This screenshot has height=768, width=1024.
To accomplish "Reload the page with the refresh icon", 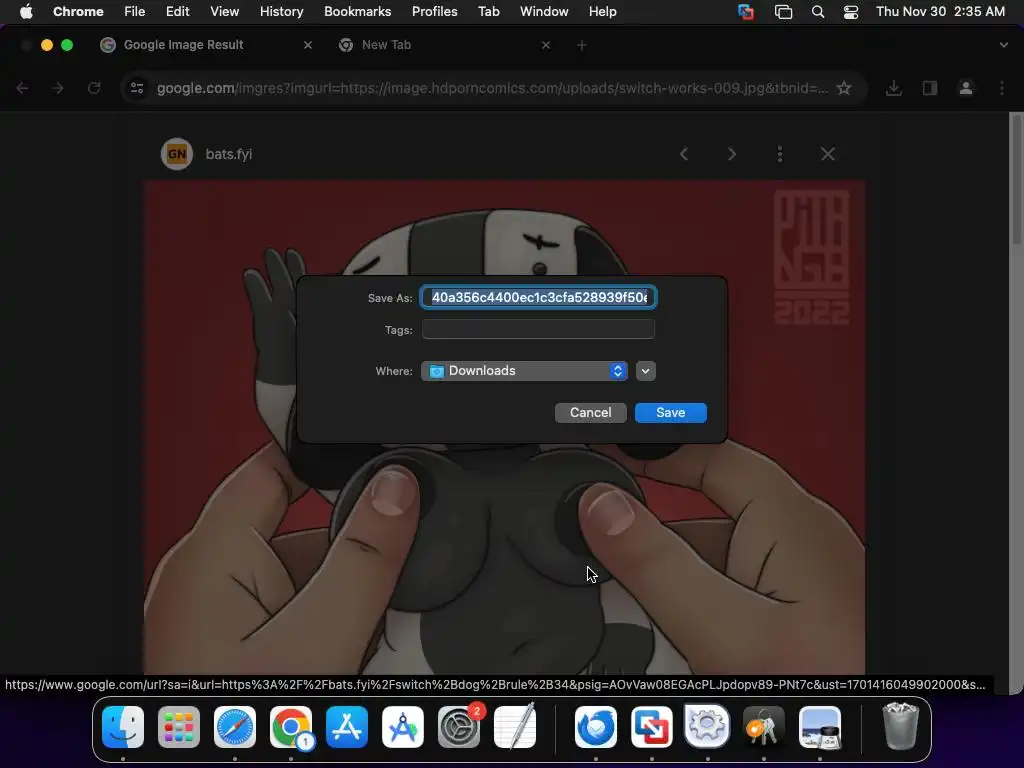I will coord(94,88).
